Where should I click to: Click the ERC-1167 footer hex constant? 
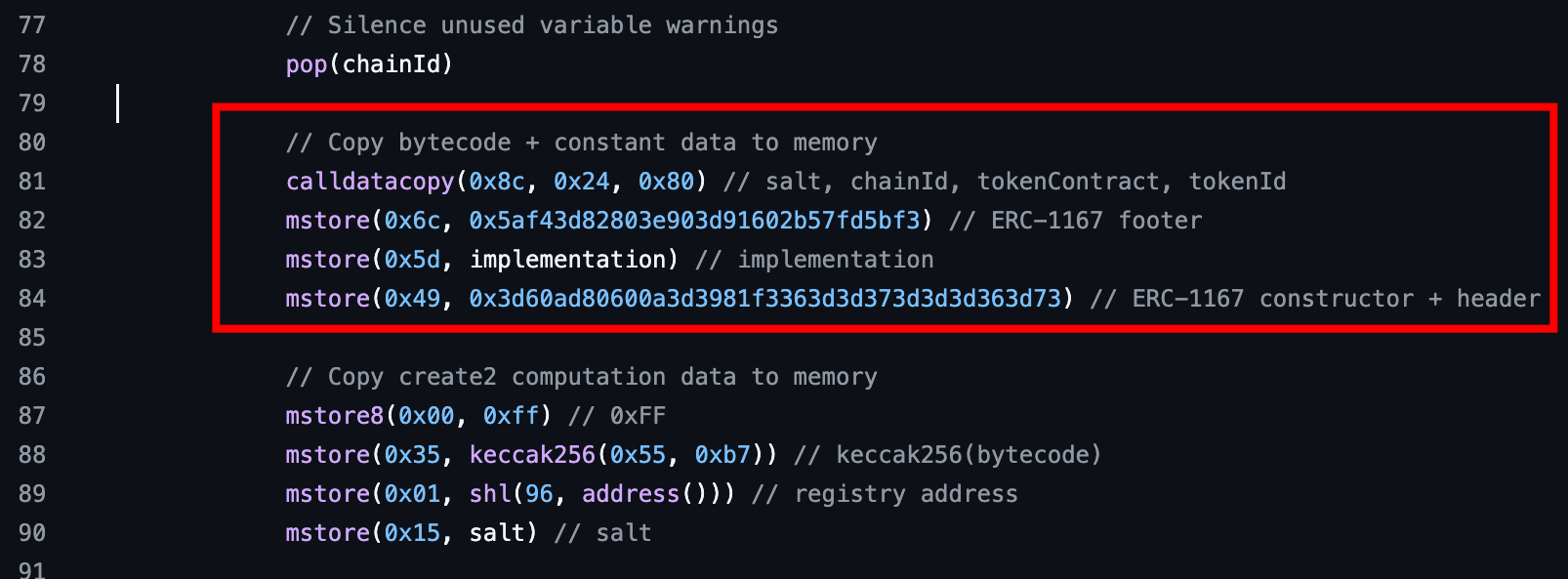pyautogui.click(x=694, y=221)
